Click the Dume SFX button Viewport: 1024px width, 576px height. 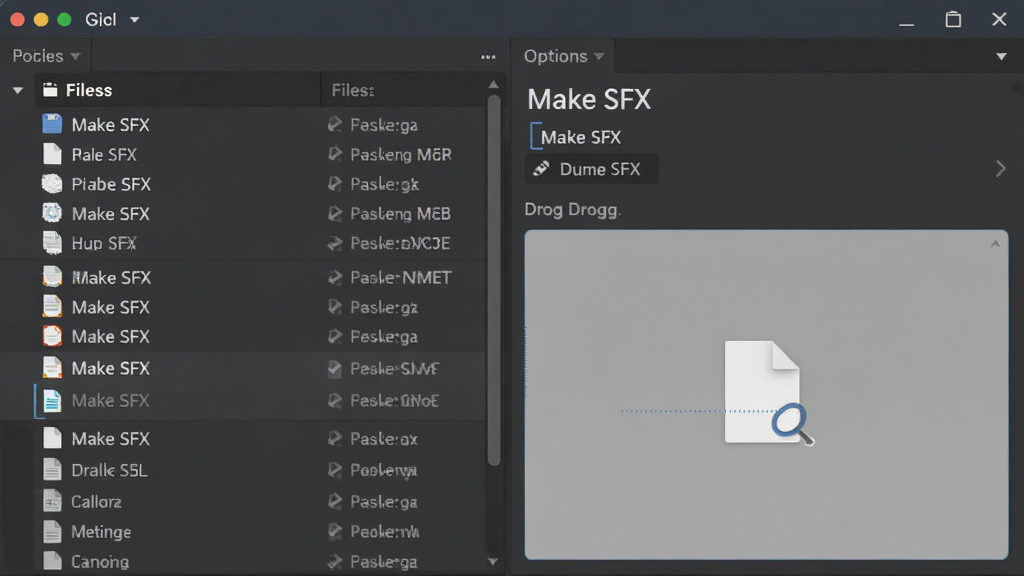pos(592,169)
